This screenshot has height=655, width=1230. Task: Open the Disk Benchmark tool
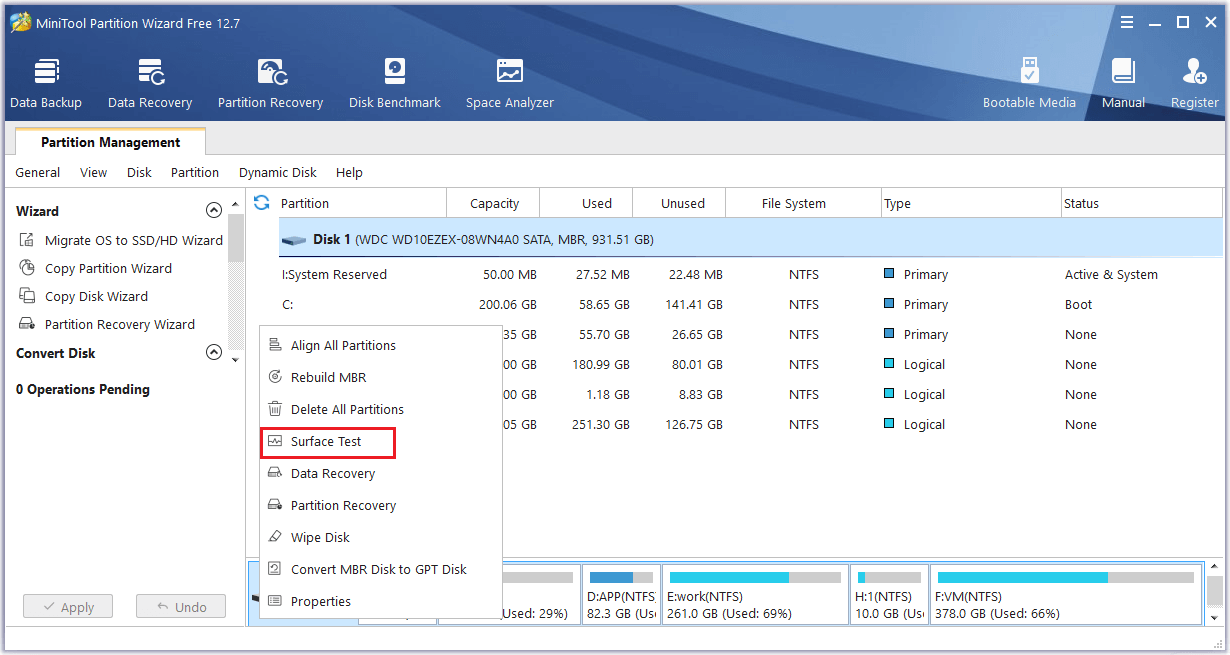[395, 84]
